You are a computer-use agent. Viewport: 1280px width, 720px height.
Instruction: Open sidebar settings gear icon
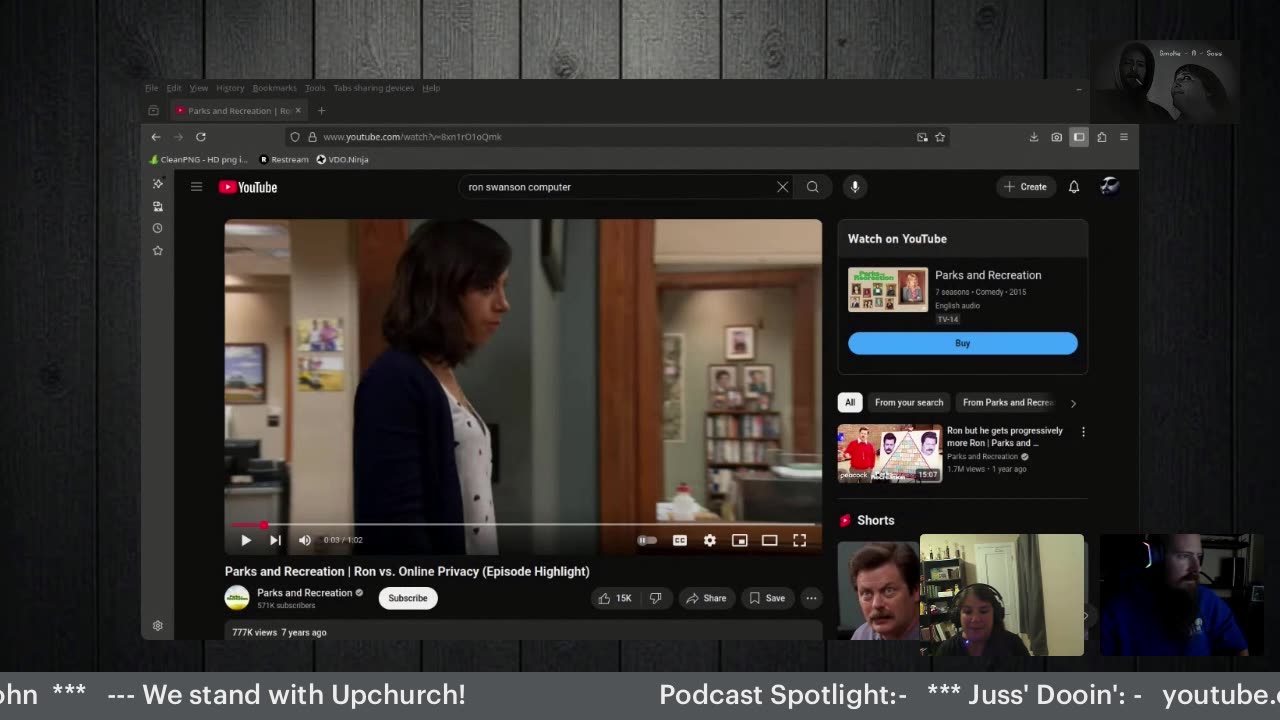tap(157, 626)
